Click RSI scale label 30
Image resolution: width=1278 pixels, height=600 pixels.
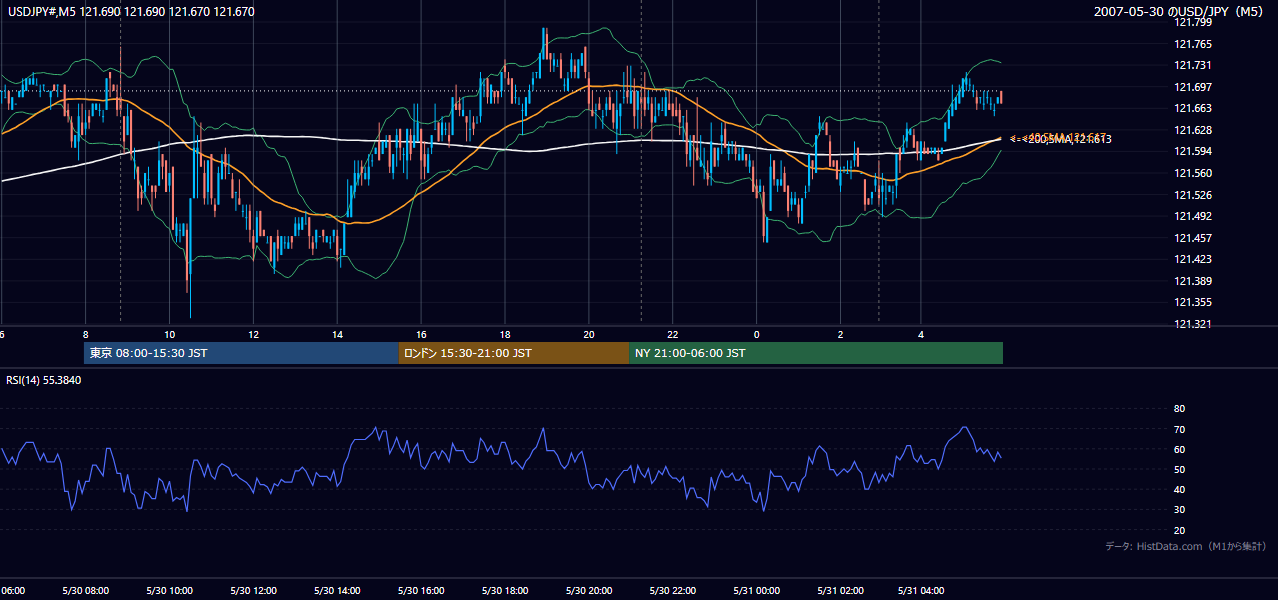[1179, 510]
